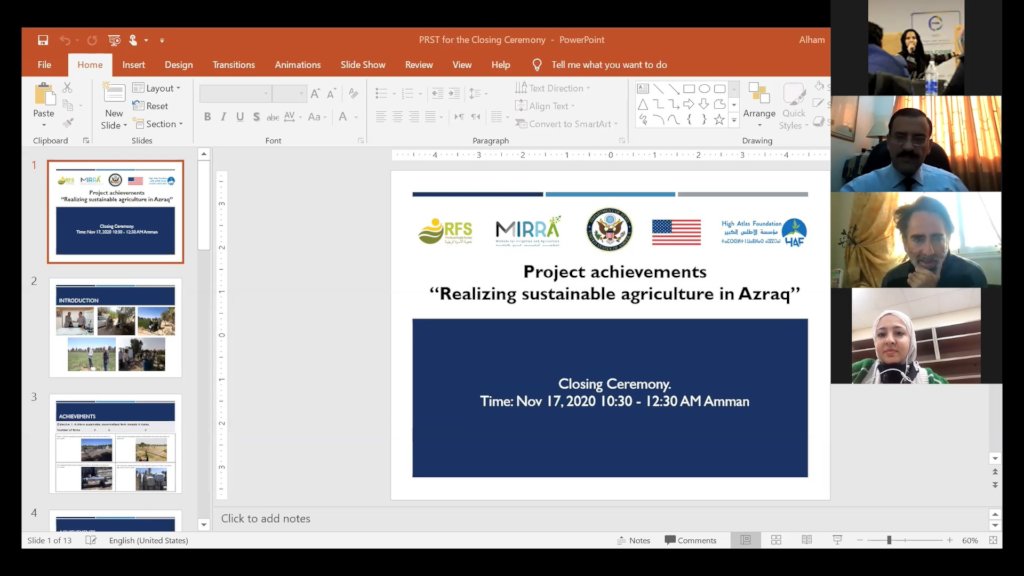Save the presentation using the Save icon
Image resolution: width=1024 pixels, height=576 pixels.
[x=42, y=40]
